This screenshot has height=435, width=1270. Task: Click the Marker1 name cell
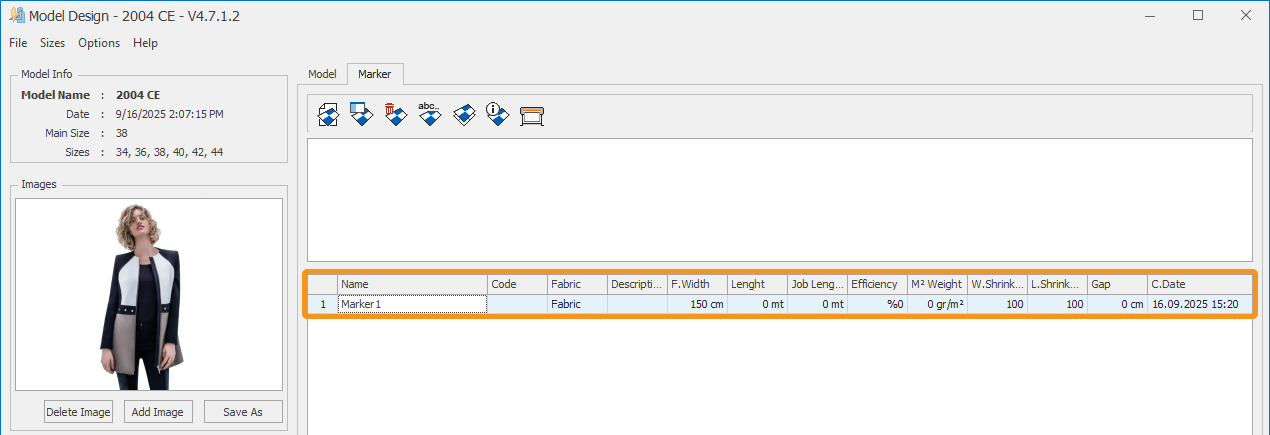click(412, 304)
